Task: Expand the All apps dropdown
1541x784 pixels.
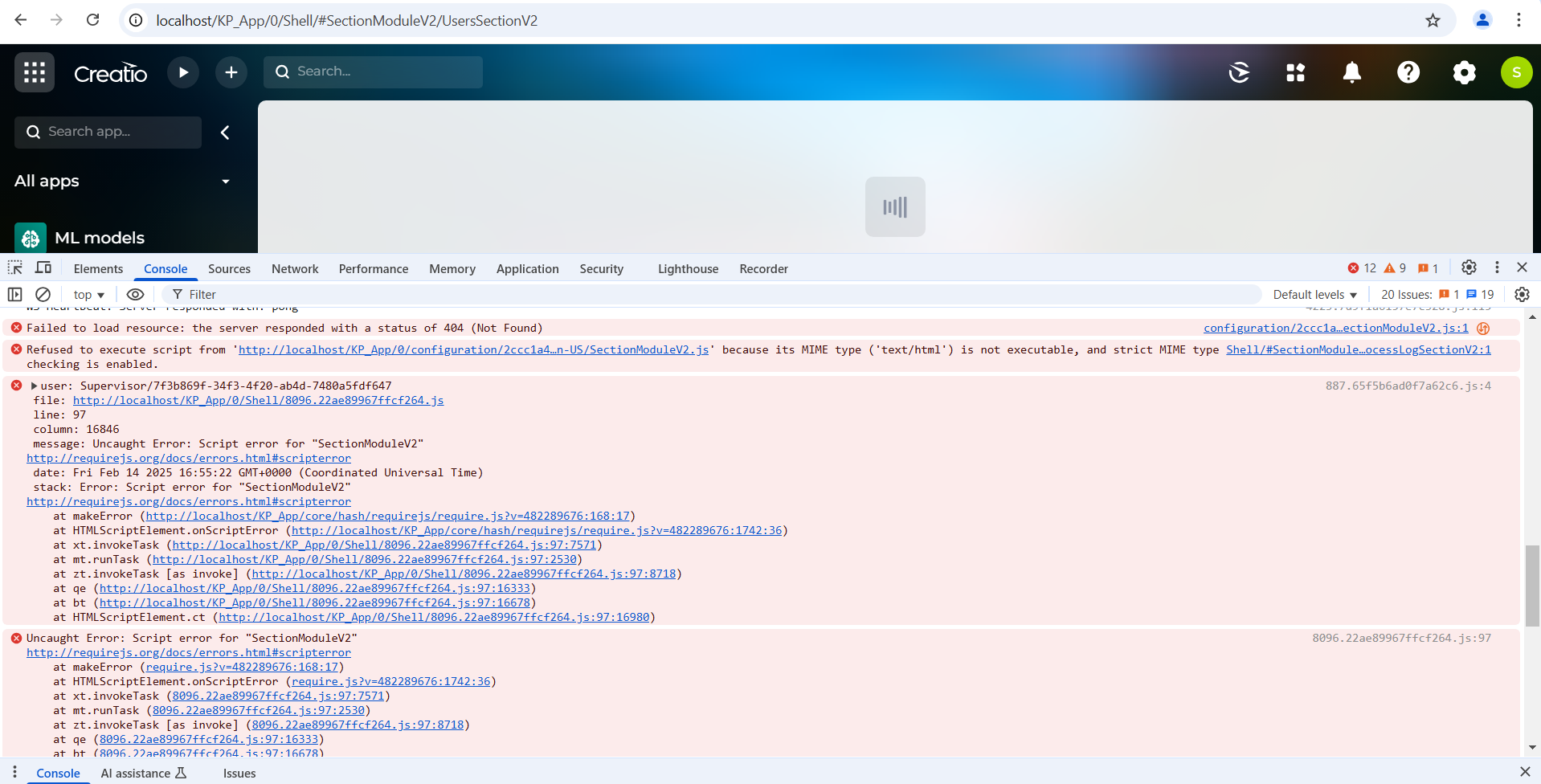Action: (x=226, y=182)
